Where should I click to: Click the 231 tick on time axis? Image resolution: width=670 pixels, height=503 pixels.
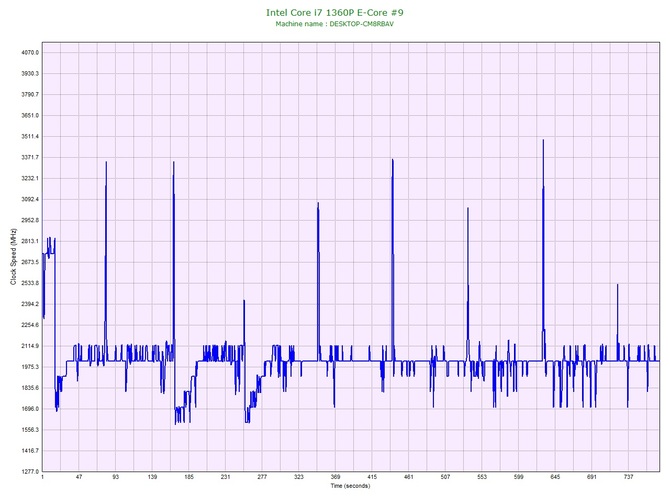tap(226, 477)
